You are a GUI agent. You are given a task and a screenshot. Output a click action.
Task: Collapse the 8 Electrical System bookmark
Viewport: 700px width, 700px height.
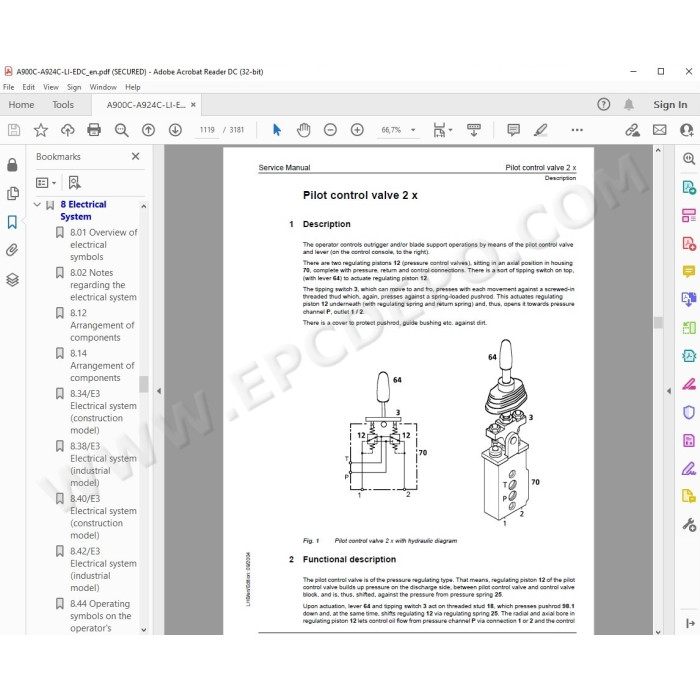[x=38, y=204]
